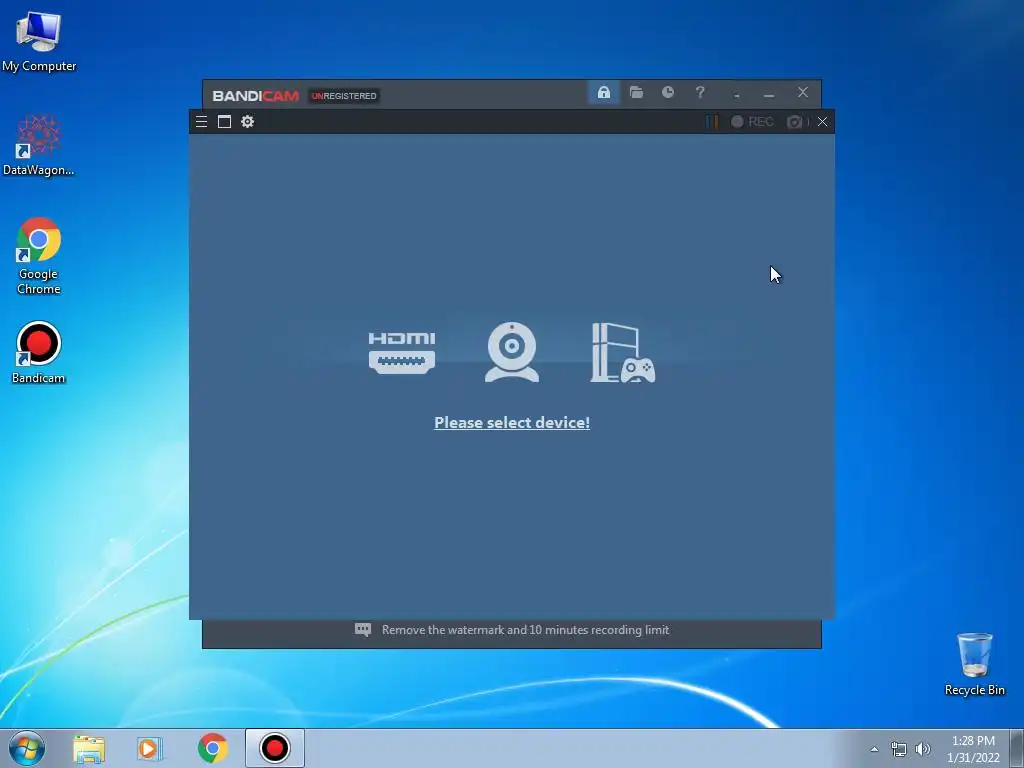Click the Bandicam taskbar button

pyautogui.click(x=275, y=748)
